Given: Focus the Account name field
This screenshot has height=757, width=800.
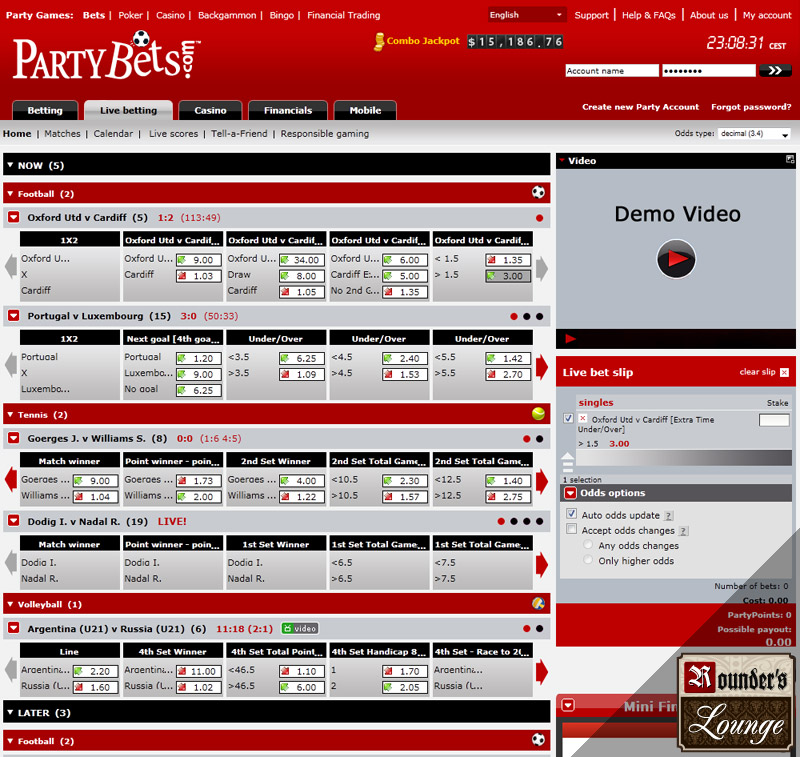Looking at the screenshot, I should point(612,70).
